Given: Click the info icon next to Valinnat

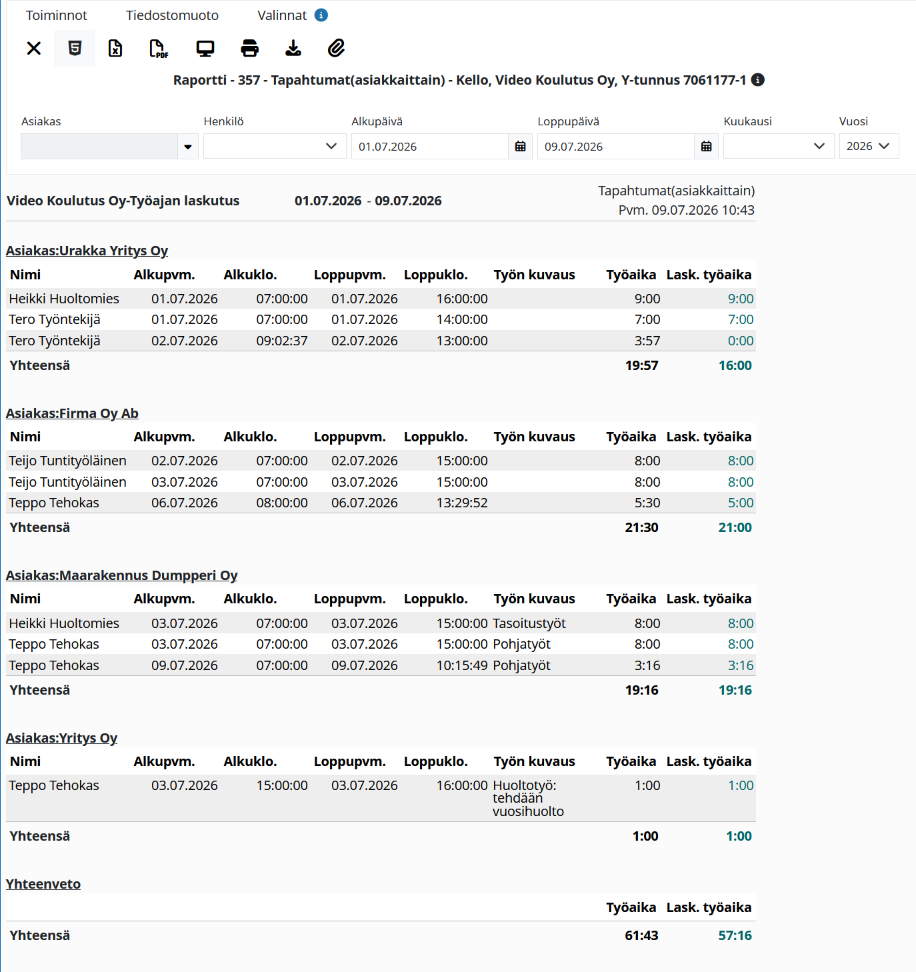Looking at the screenshot, I should (321, 15).
